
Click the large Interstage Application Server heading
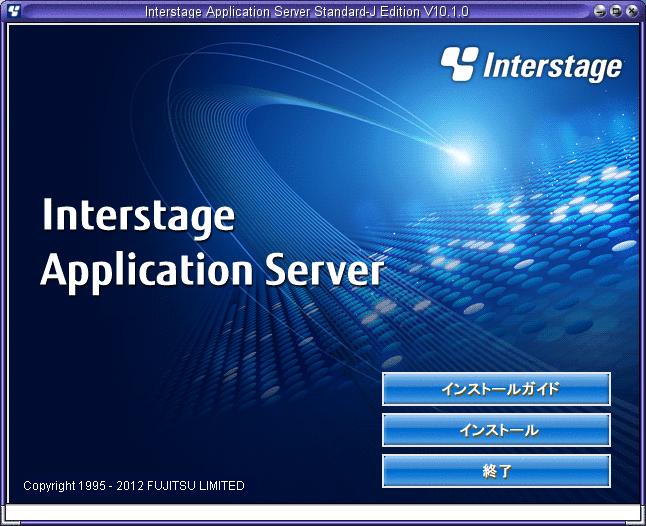click(x=212, y=245)
